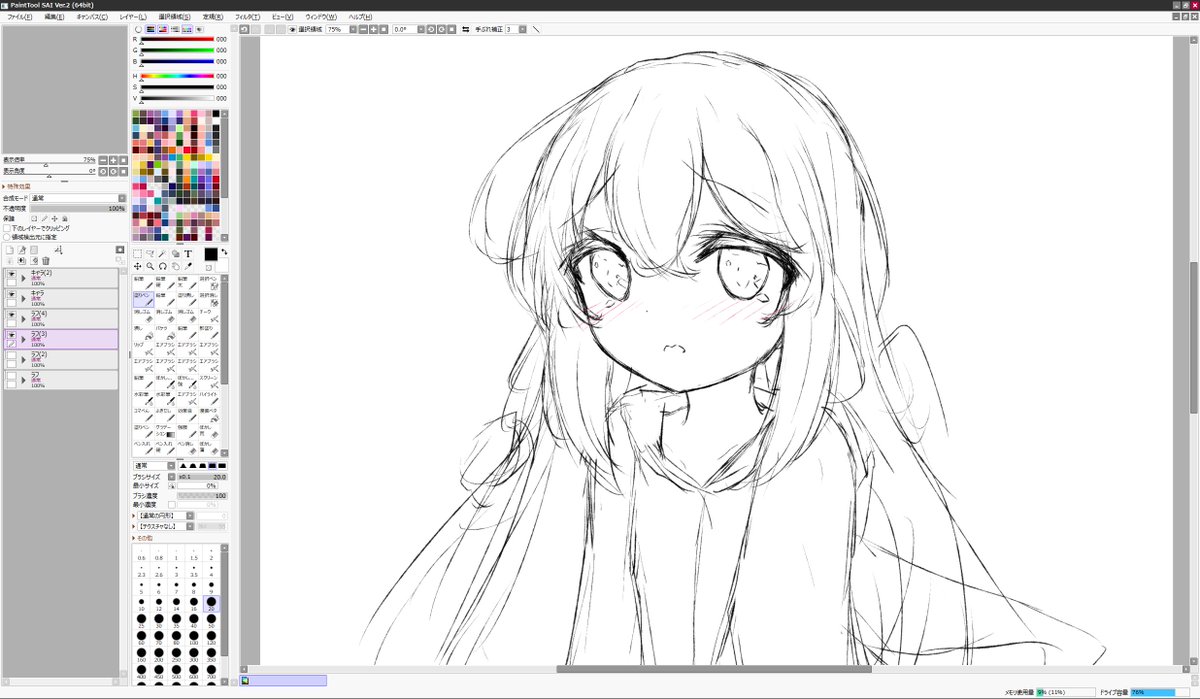This screenshot has height=699, width=1200.
Task: Open the ヘルプ(H) menu
Action: point(360,17)
